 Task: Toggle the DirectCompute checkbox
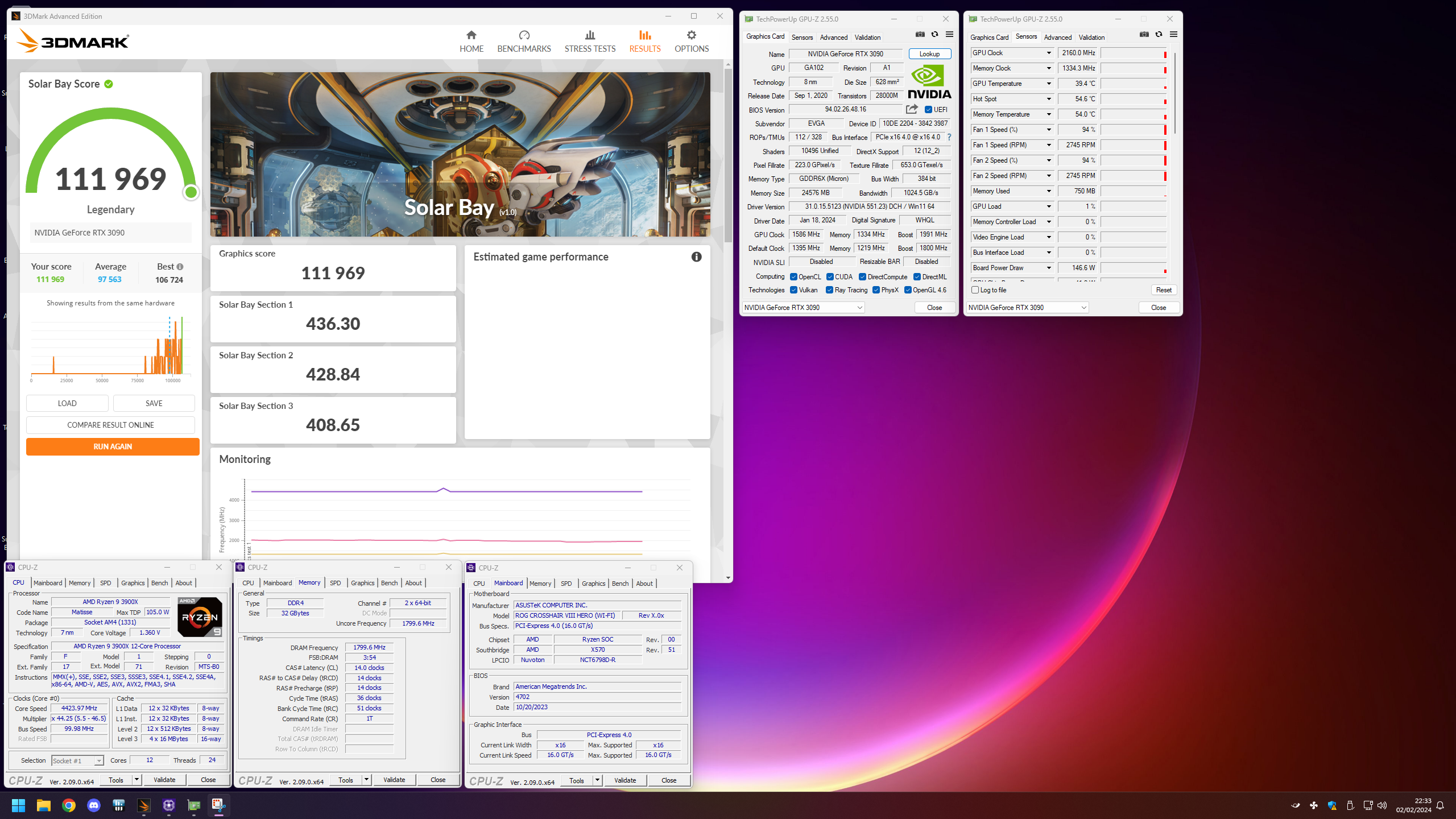click(862, 277)
